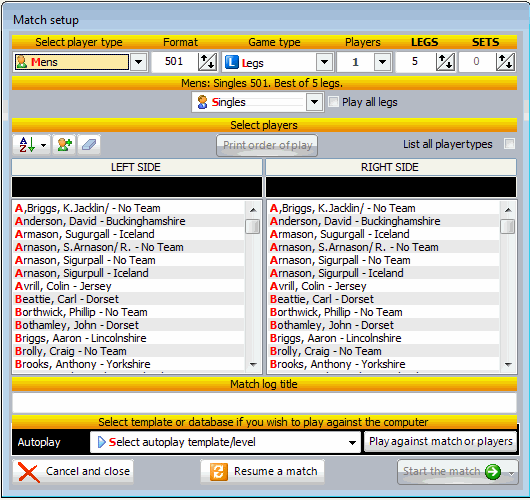Click the green arrow on Start the match
Screen dimensions: 530x500
tap(493, 472)
